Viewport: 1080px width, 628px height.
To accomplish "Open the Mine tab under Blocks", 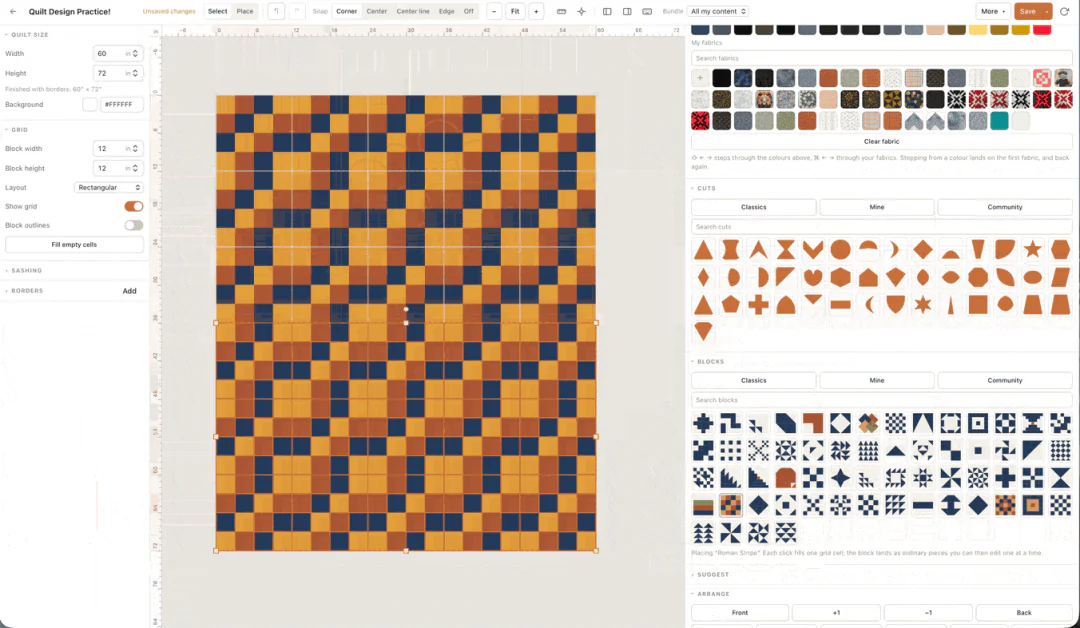I will point(877,380).
